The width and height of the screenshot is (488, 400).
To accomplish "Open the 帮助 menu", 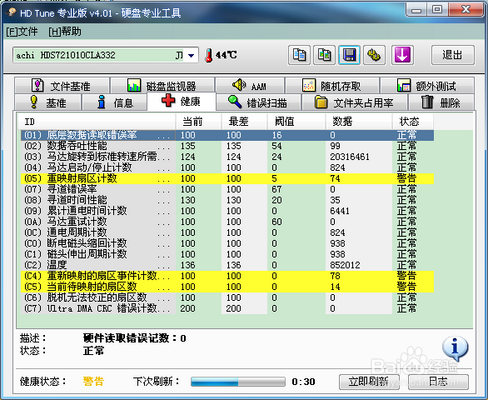I will [x=65, y=32].
